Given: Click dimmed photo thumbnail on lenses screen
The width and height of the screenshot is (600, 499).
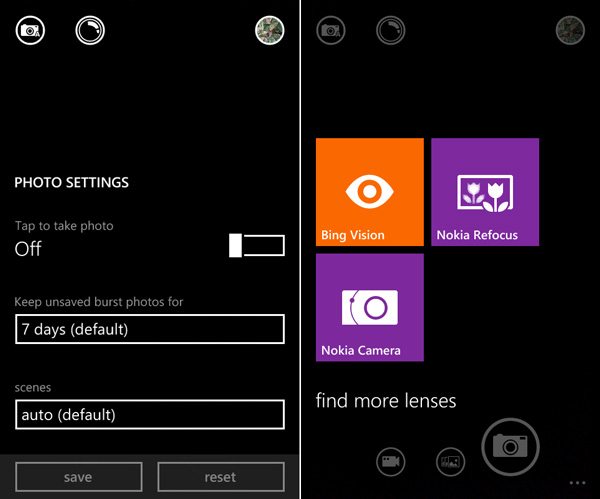Looking at the screenshot, I should 570,31.
